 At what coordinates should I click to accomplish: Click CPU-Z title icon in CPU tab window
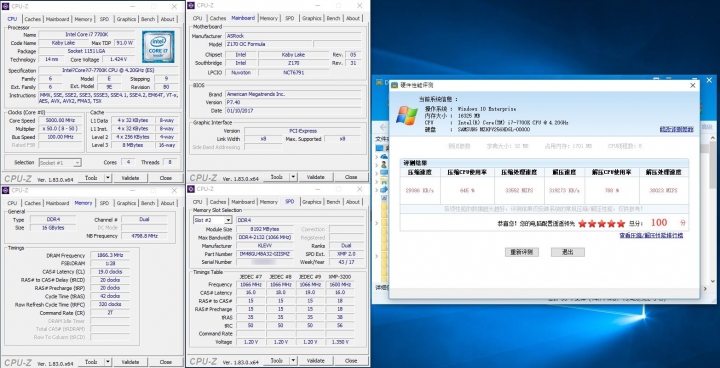(6, 6)
